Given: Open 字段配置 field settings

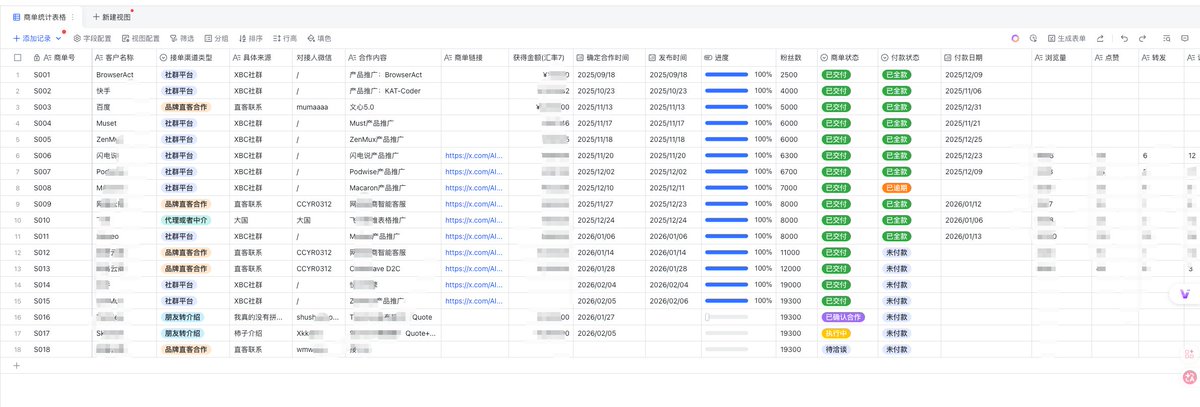Looking at the screenshot, I should 92,37.
